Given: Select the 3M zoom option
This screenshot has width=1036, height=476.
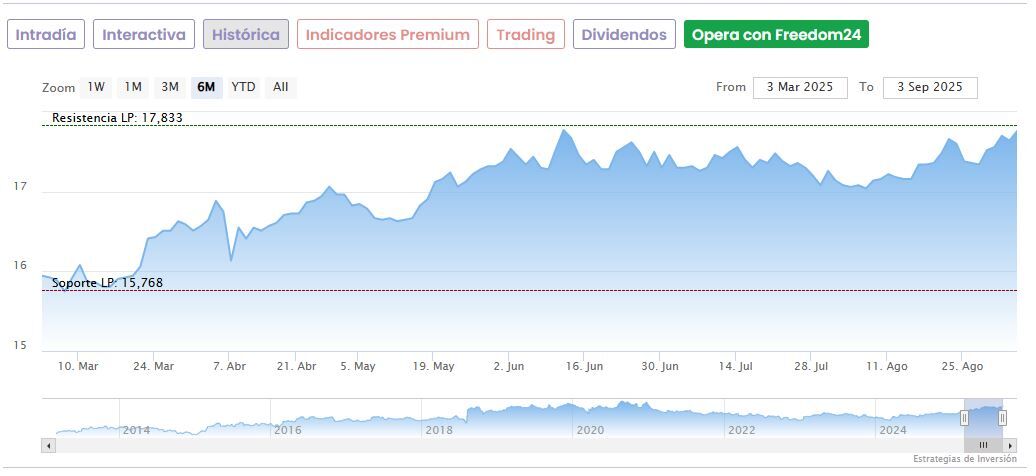Looking at the screenshot, I should pos(170,87).
